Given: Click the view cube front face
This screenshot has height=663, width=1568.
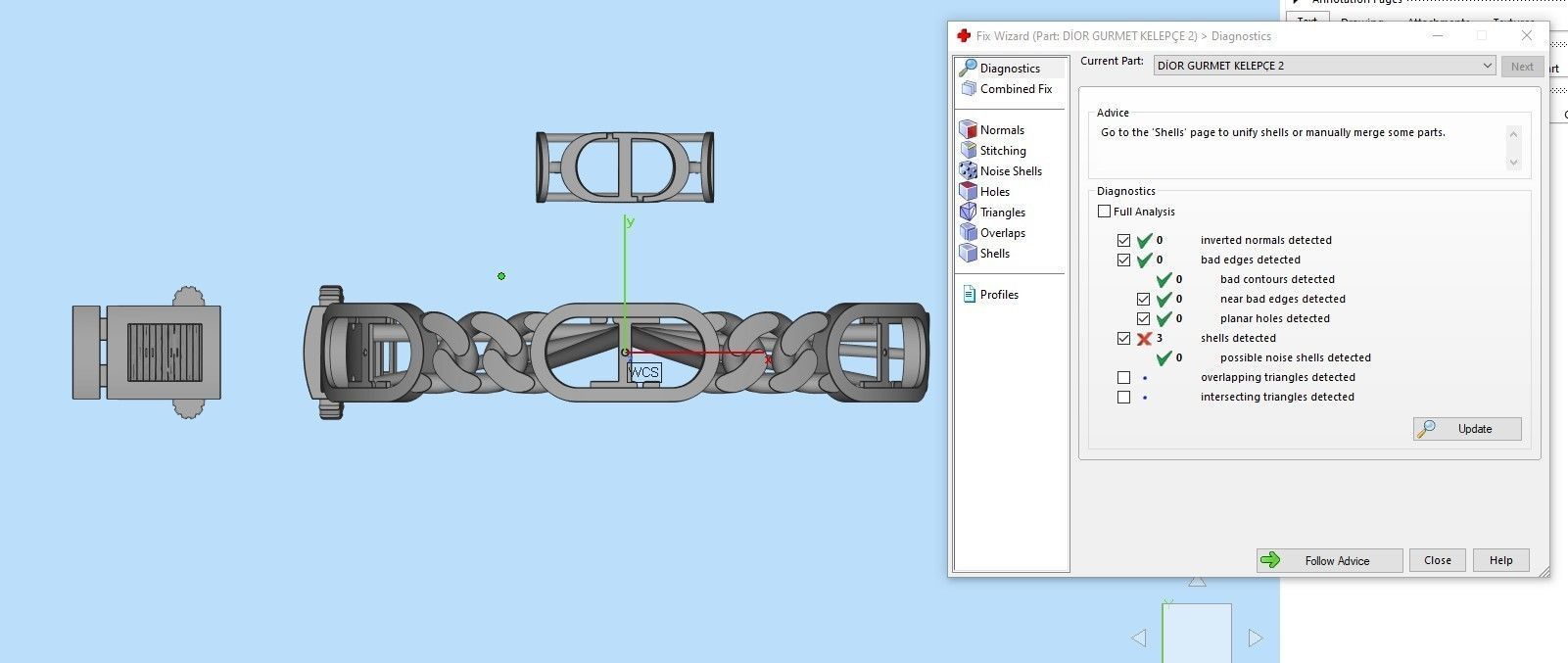Looking at the screenshot, I should [x=1197, y=633].
